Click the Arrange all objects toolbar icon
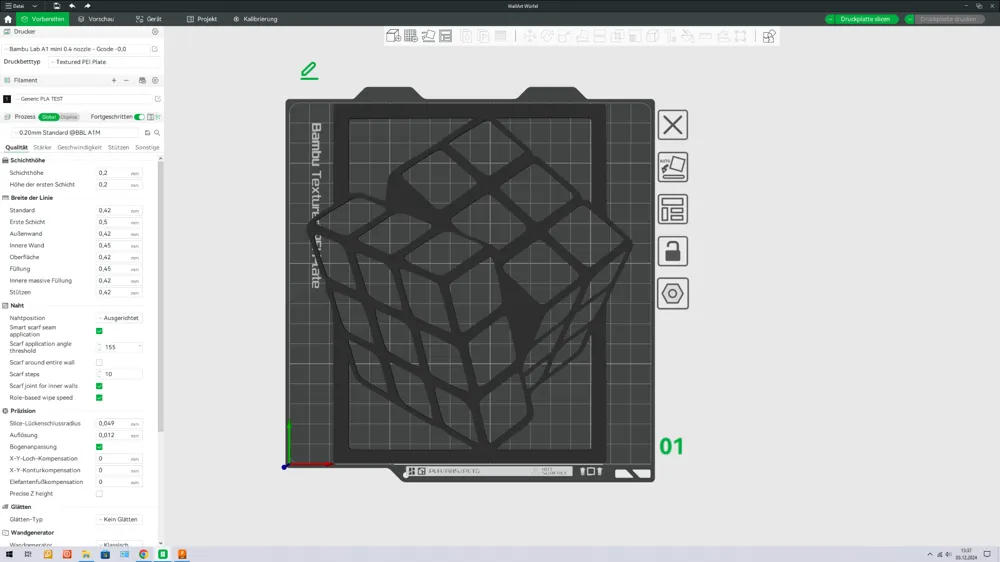This screenshot has height=562, width=1000. tap(446, 36)
